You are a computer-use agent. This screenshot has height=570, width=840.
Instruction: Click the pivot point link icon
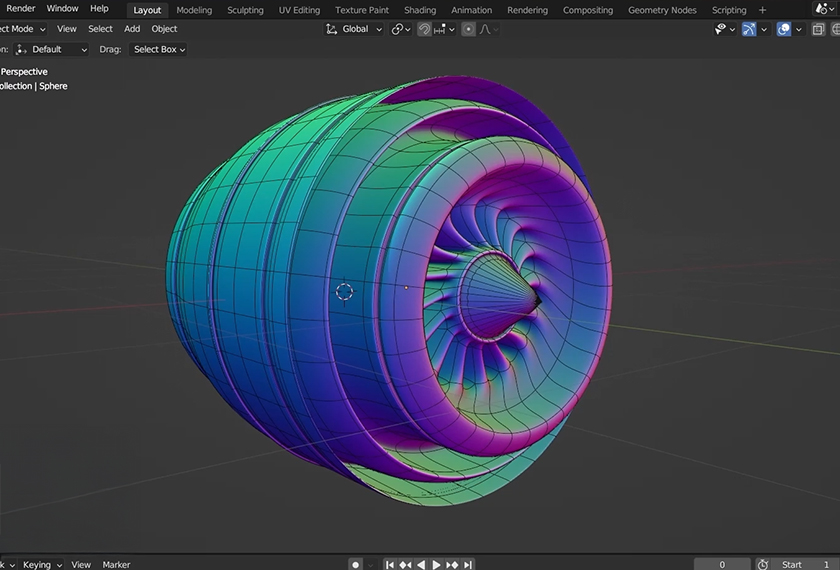(x=398, y=29)
